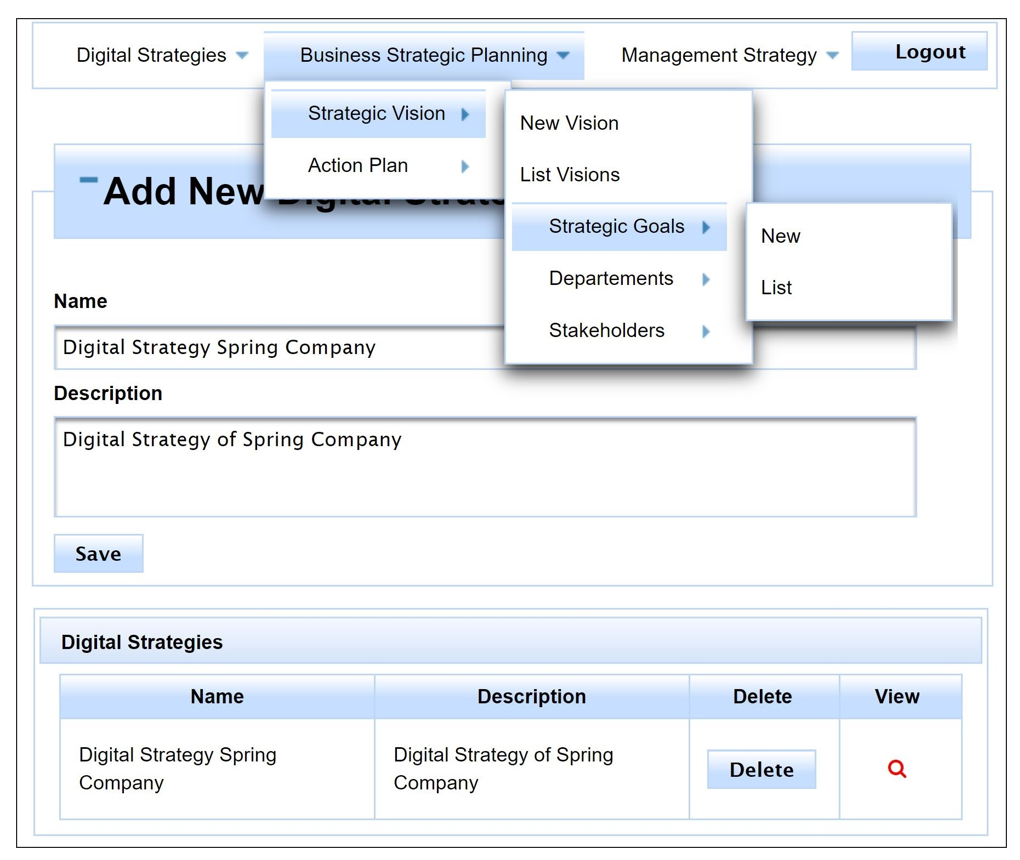
Task: Click the red magnifier view icon
Action: [897, 769]
